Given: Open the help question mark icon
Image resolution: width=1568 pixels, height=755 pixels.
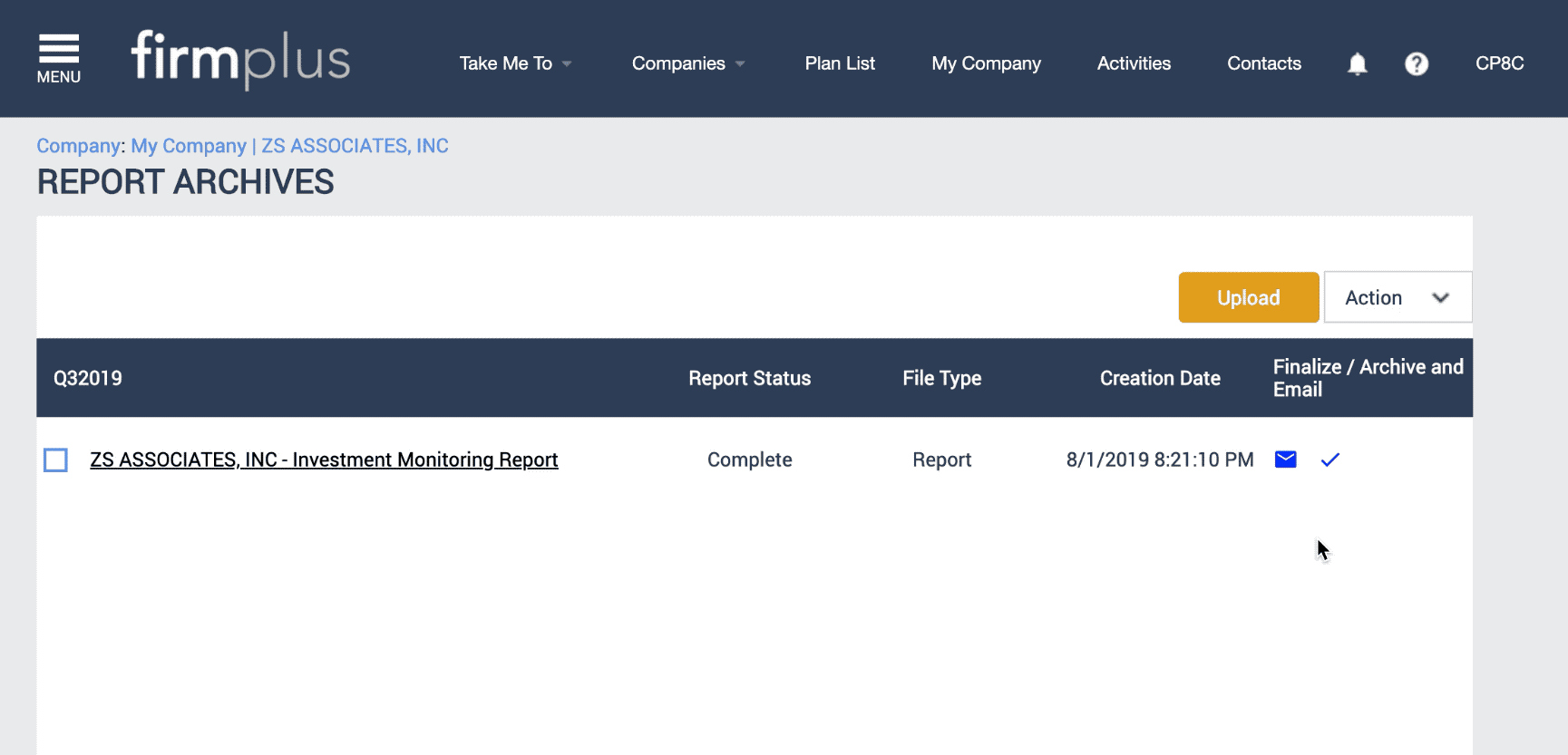Looking at the screenshot, I should [1417, 63].
